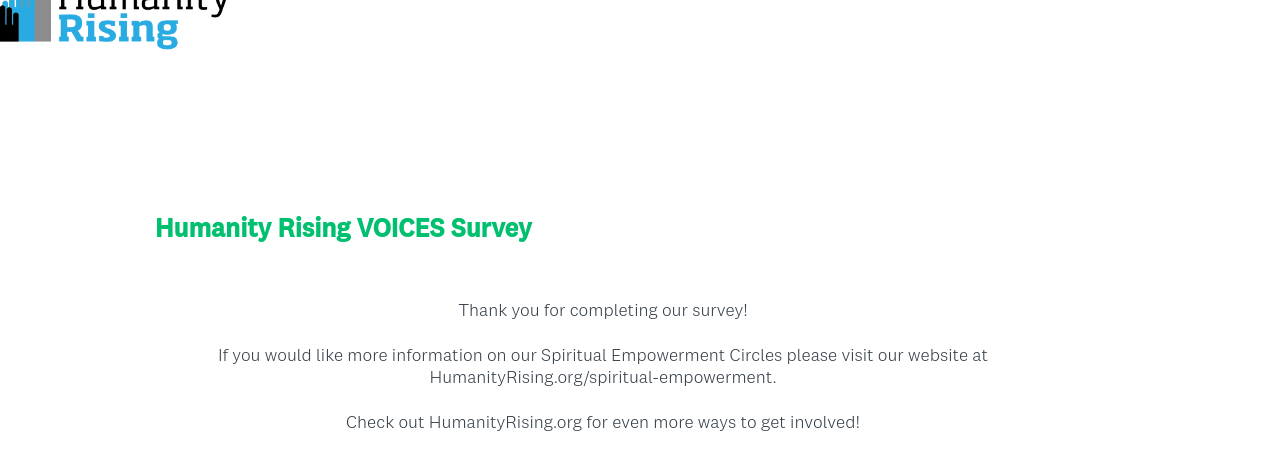Click 'If you would like more information'
1270x462 pixels.
click(x=350, y=355)
